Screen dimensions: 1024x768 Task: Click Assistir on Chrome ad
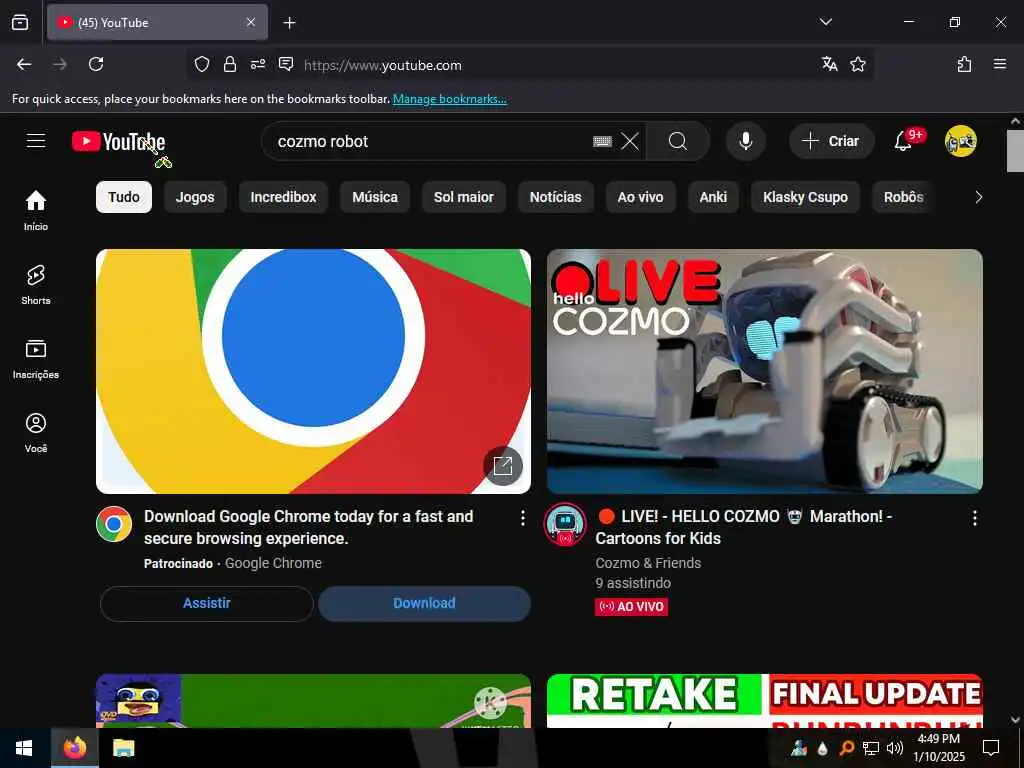point(207,603)
